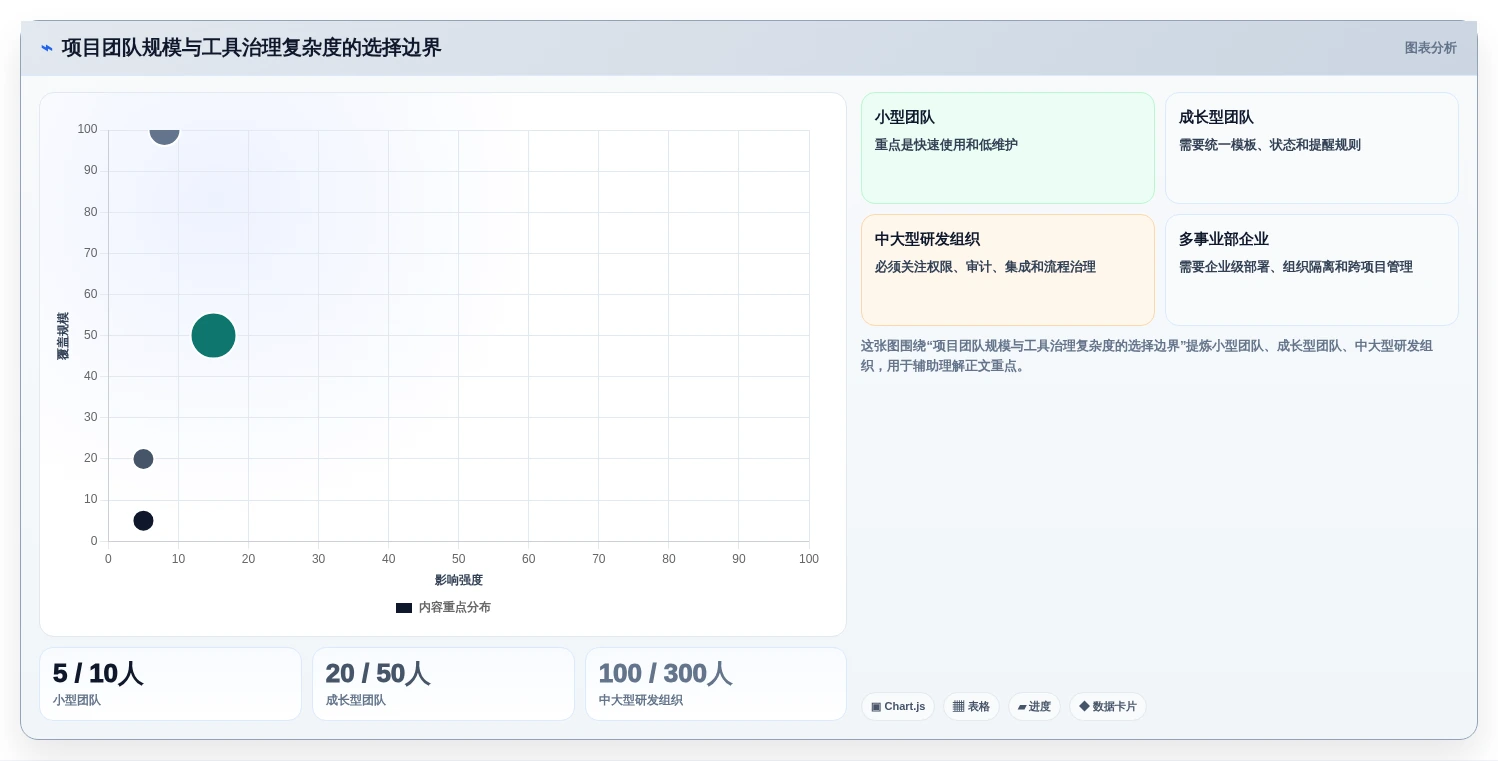Click the 5 / 10人 stat card
The height and width of the screenshot is (761, 1498).
pyautogui.click(x=170, y=684)
